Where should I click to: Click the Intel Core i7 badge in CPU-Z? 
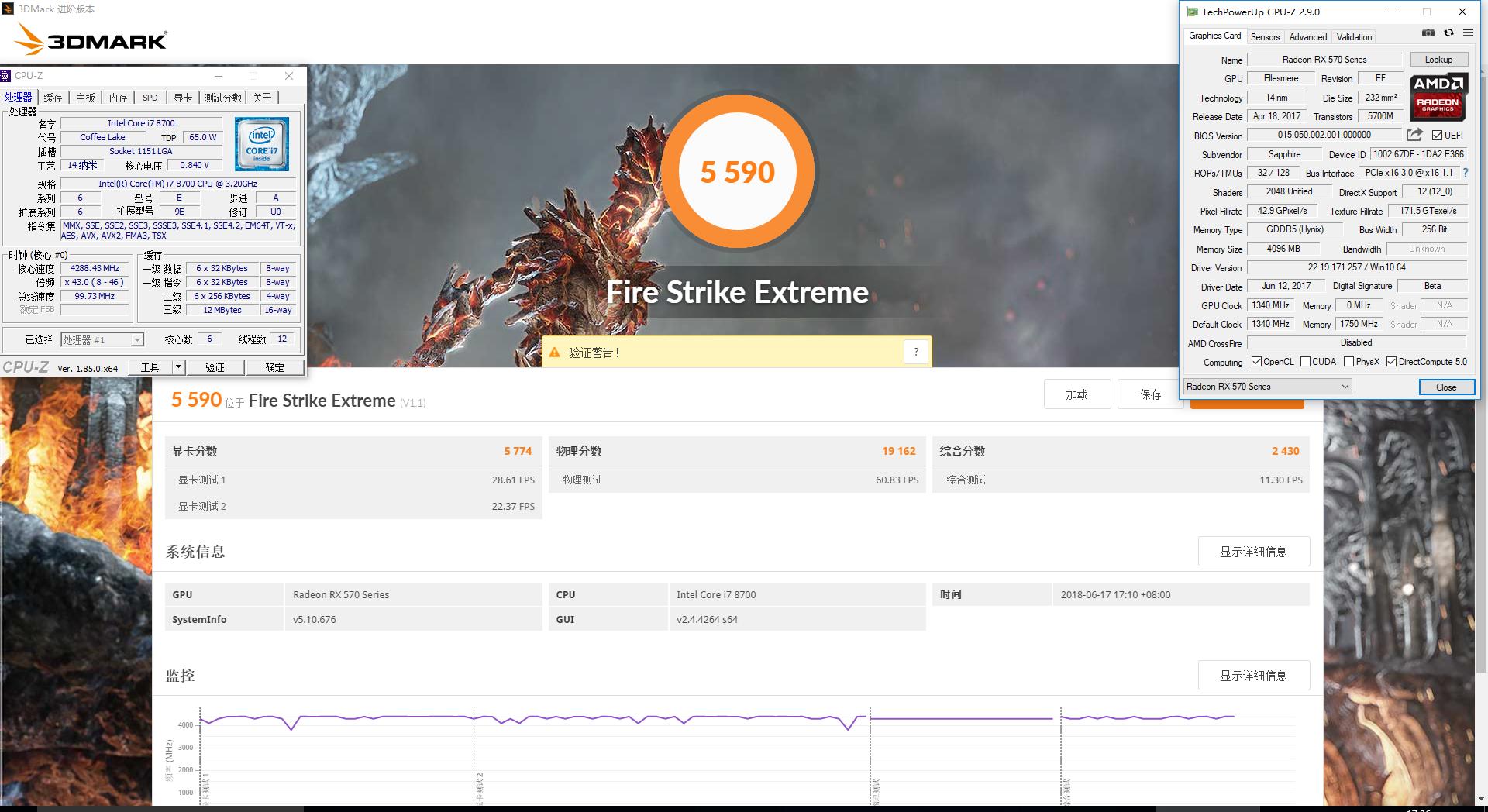pos(261,143)
